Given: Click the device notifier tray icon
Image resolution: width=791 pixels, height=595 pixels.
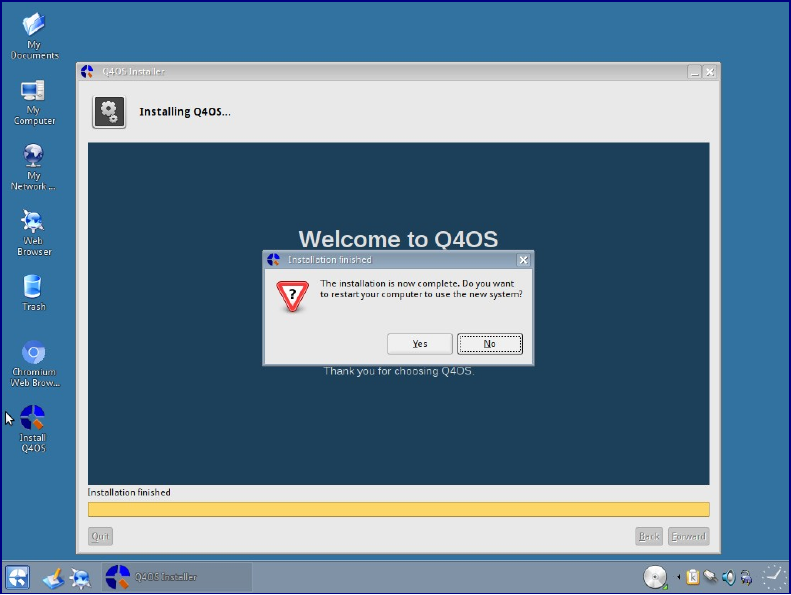Looking at the screenshot, I should coord(746,577).
